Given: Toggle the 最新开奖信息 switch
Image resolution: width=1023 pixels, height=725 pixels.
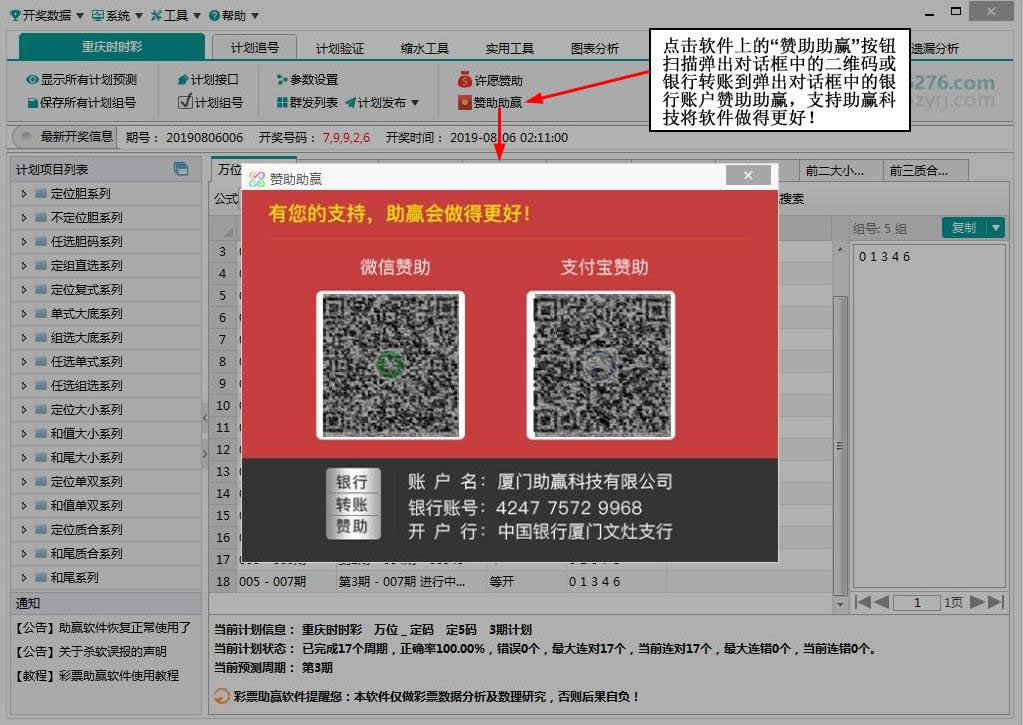Looking at the screenshot, I should click(25, 137).
